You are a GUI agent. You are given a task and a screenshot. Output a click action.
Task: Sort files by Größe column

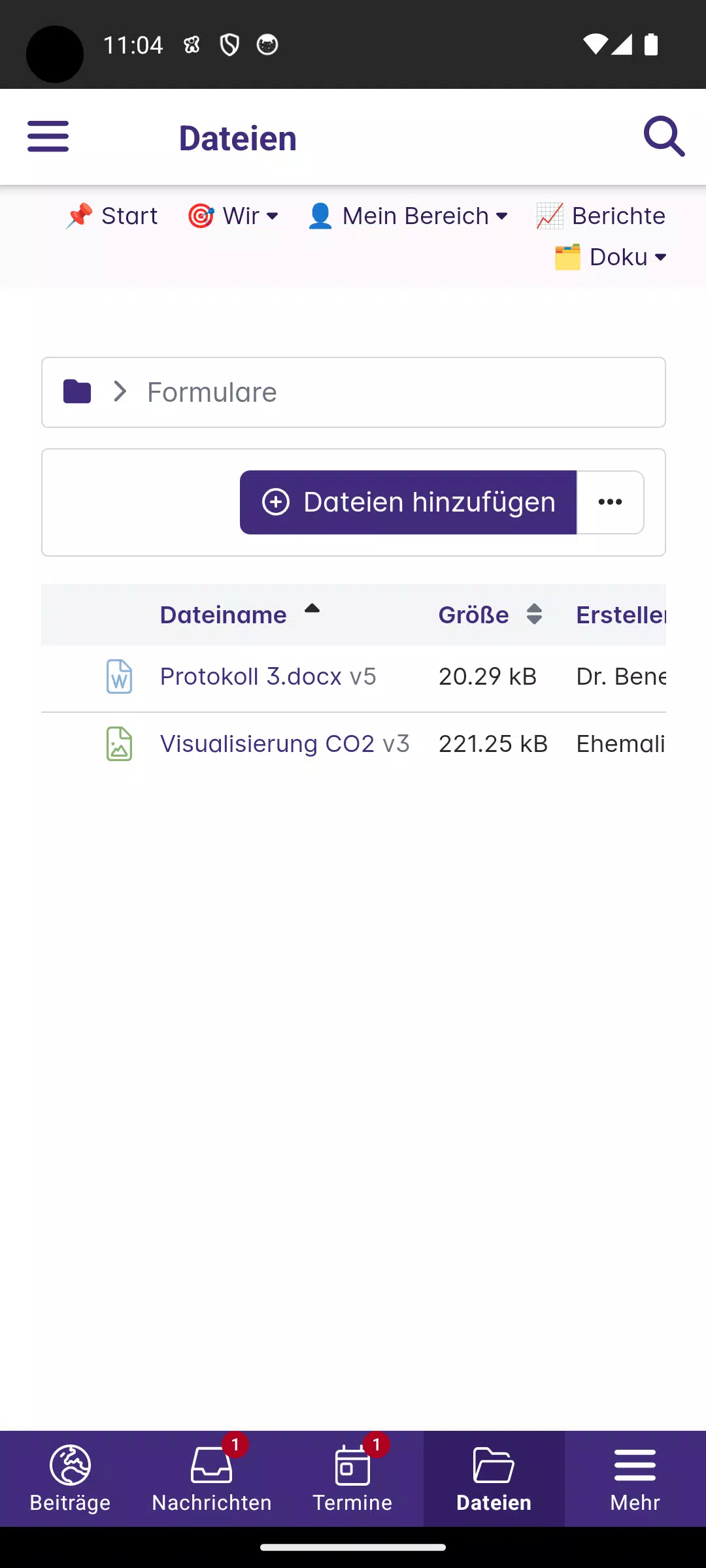[x=474, y=615]
